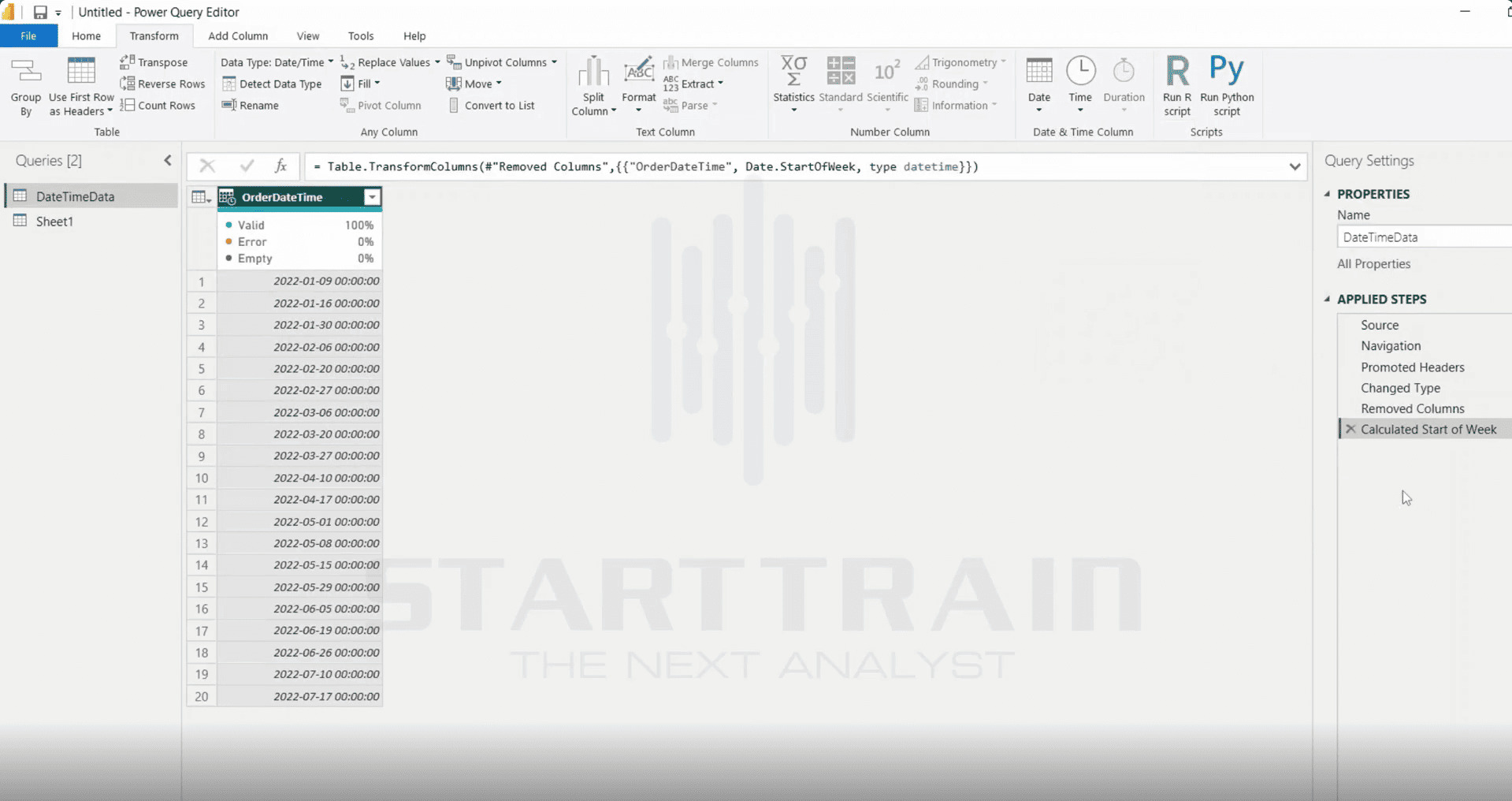Collapse the APPLIED STEPS section
Viewport: 1512px width, 801px height.
click(x=1328, y=299)
